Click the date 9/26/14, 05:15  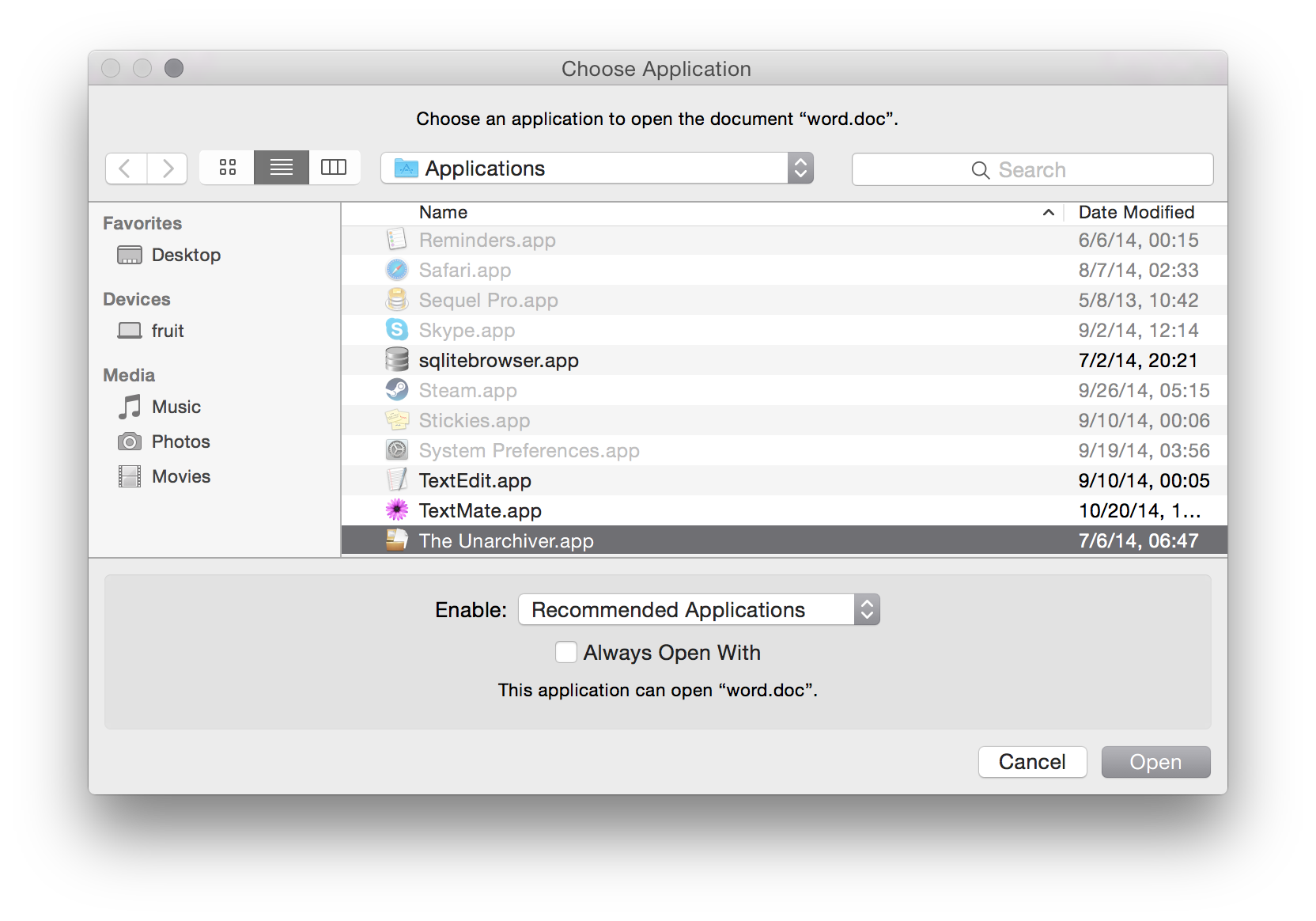[x=1144, y=390]
